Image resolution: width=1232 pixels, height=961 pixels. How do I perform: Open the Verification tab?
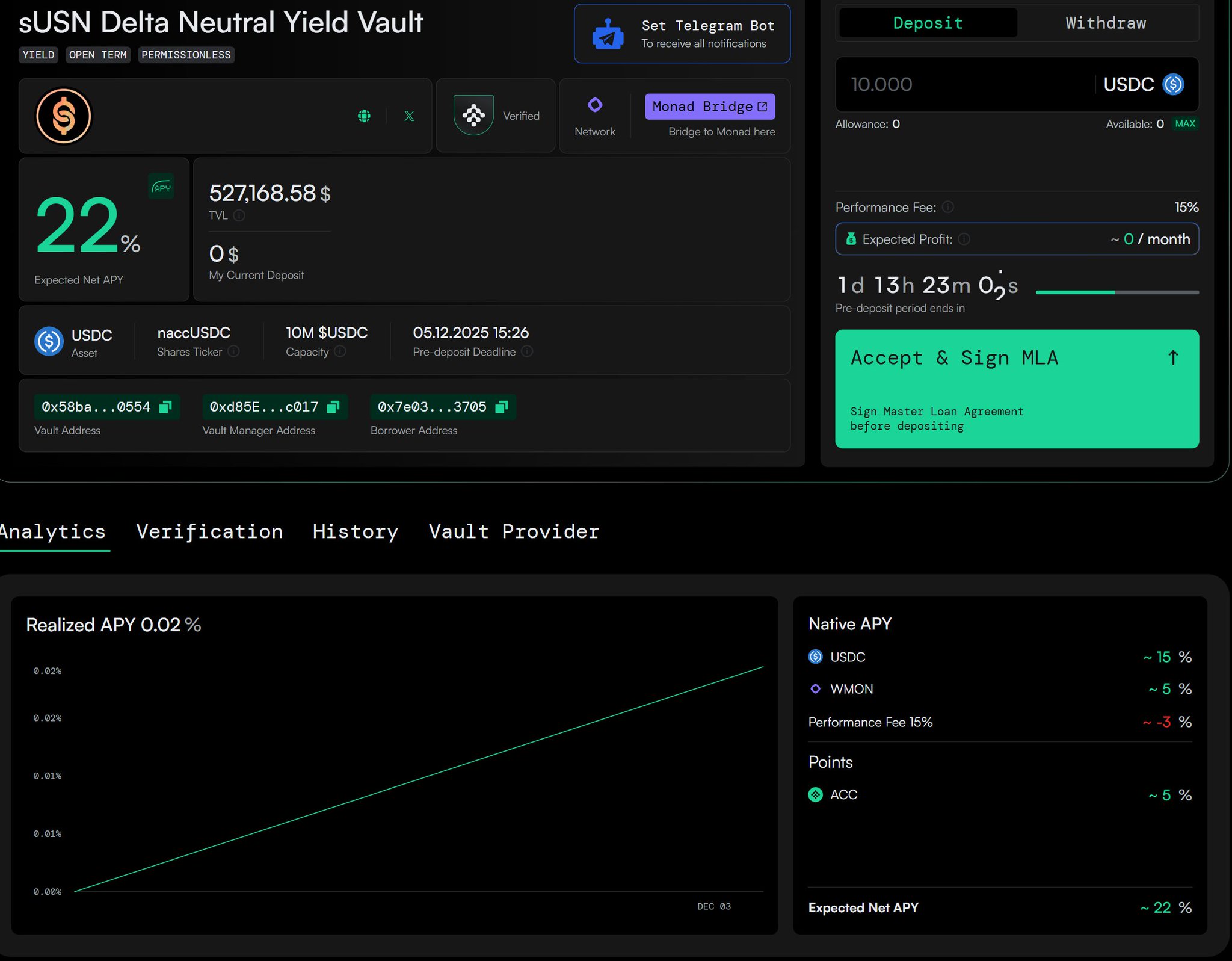(x=209, y=531)
